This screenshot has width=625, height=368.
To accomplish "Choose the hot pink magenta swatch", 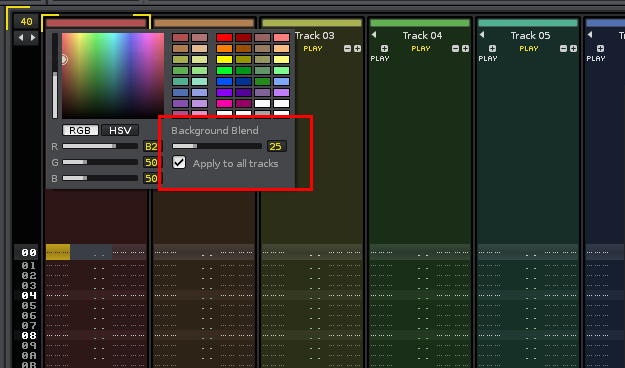I will coord(224,103).
